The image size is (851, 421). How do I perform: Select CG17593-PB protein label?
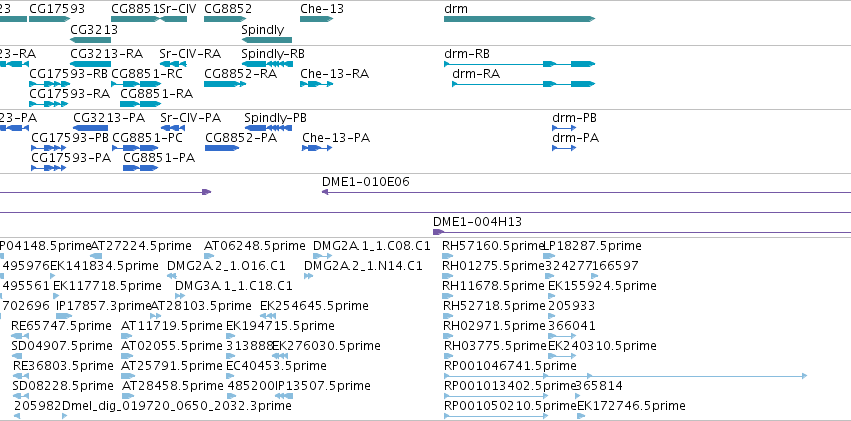(x=70, y=138)
